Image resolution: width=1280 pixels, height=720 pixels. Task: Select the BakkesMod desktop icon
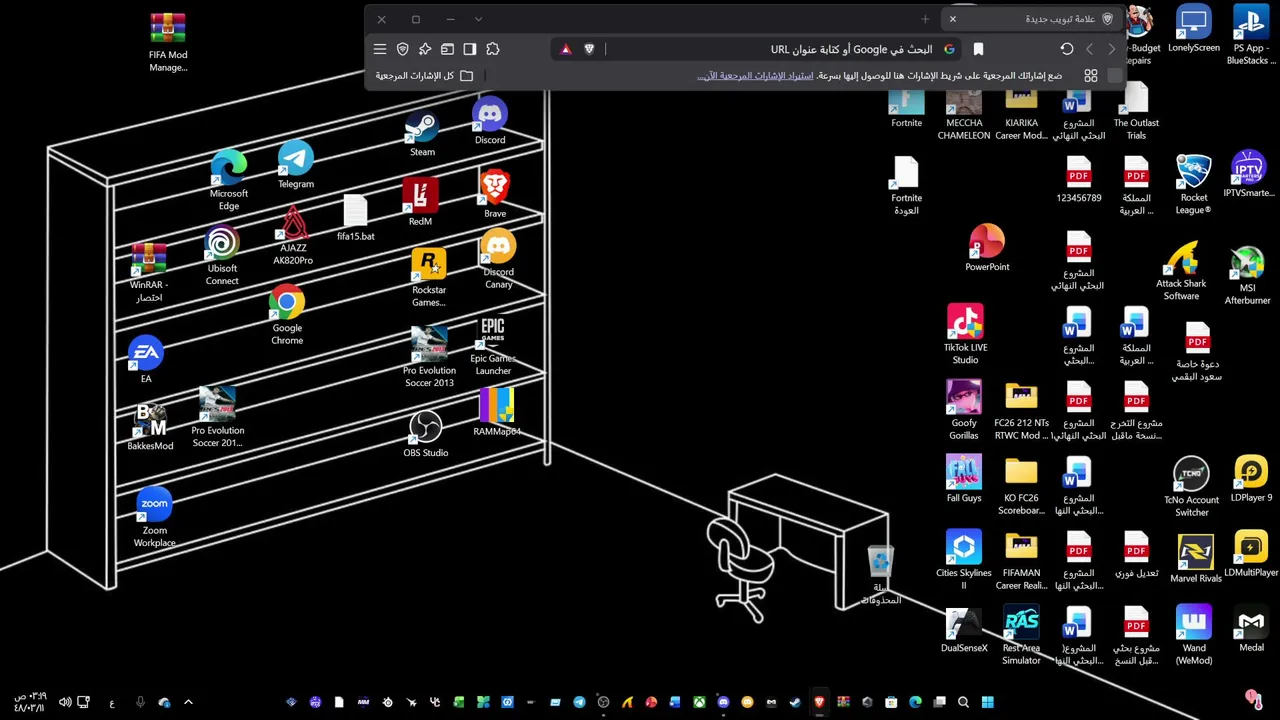[x=150, y=427]
